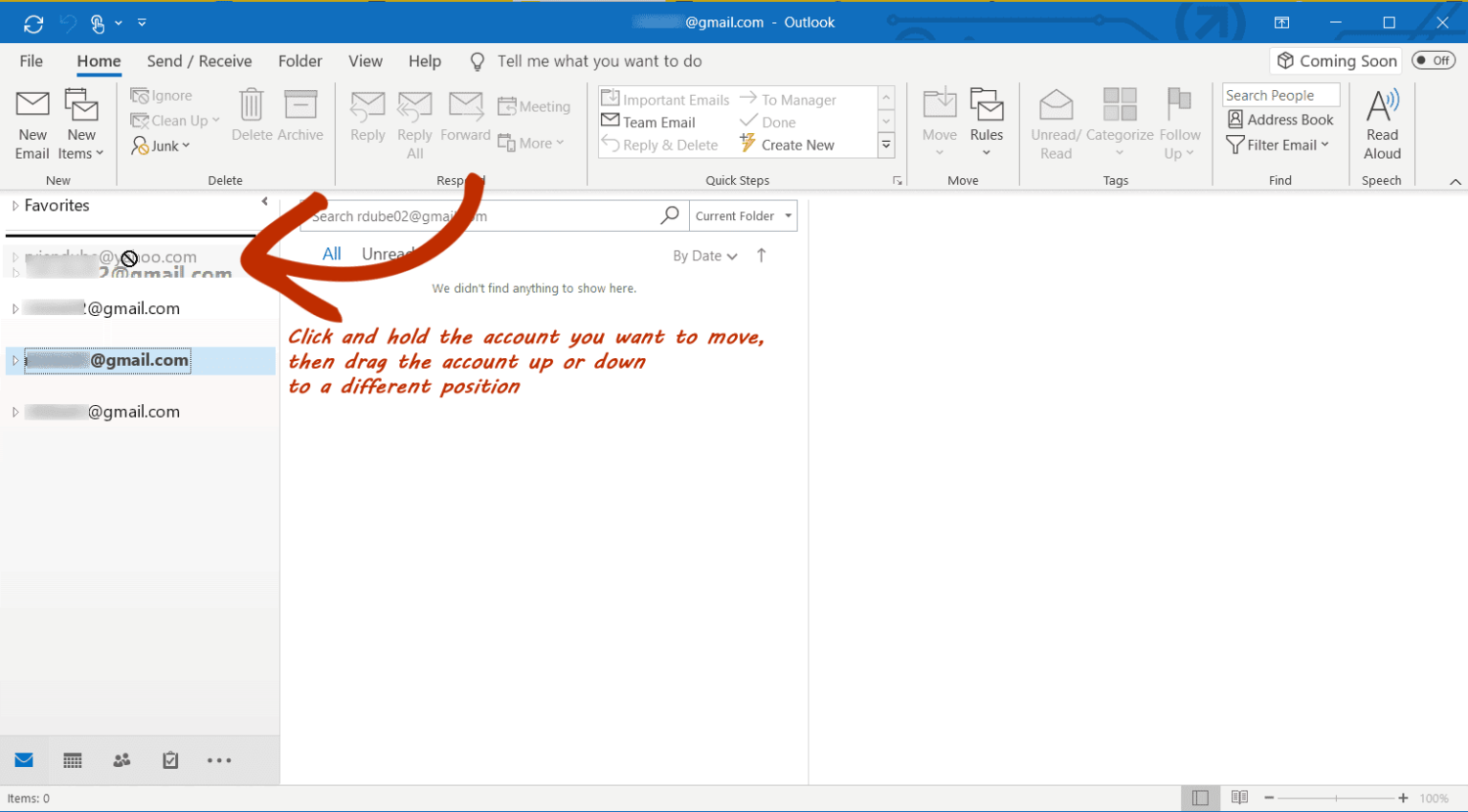Image resolution: width=1468 pixels, height=812 pixels.
Task: Click the Search People field
Action: pyautogui.click(x=1281, y=95)
